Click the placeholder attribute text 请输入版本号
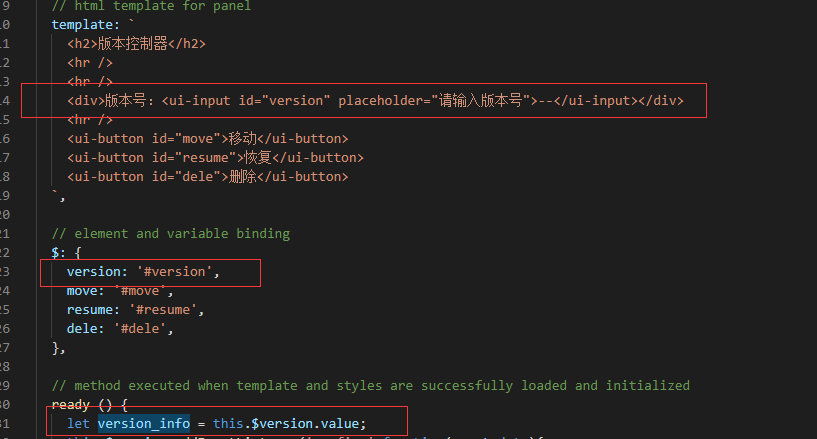The height and width of the screenshot is (439, 817). point(482,101)
